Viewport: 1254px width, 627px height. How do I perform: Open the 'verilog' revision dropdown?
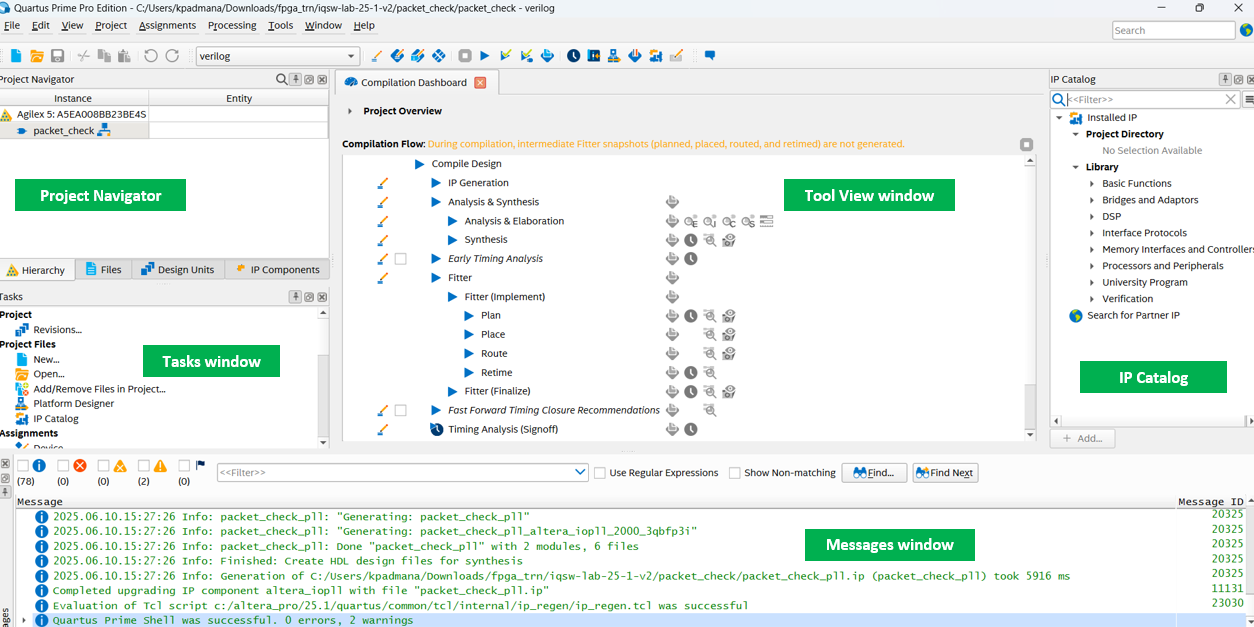click(x=277, y=56)
